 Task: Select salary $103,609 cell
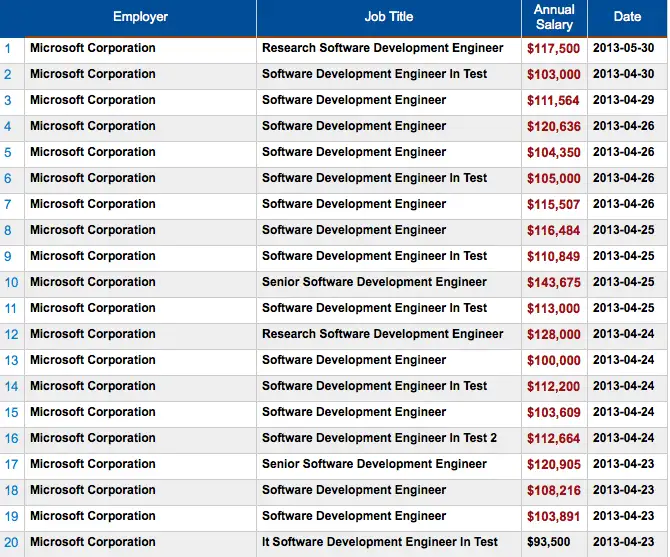553,413
